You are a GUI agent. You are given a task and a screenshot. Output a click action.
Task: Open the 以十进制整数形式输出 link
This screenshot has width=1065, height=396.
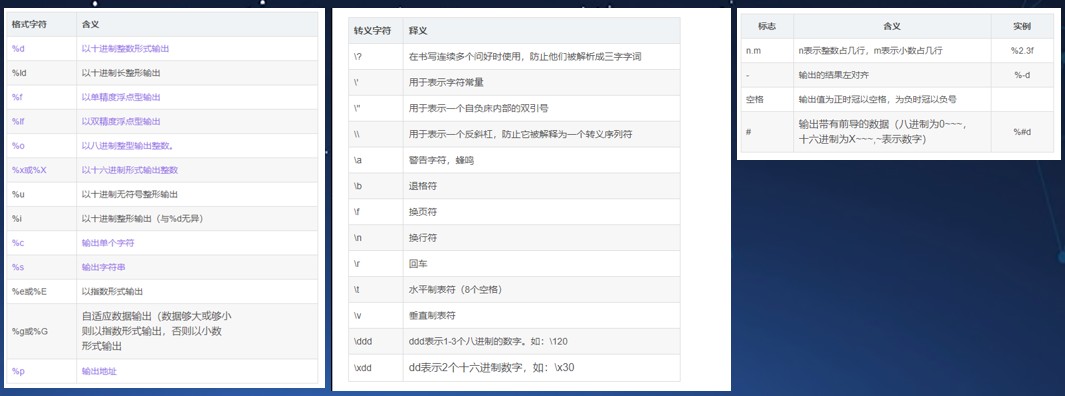[125, 48]
